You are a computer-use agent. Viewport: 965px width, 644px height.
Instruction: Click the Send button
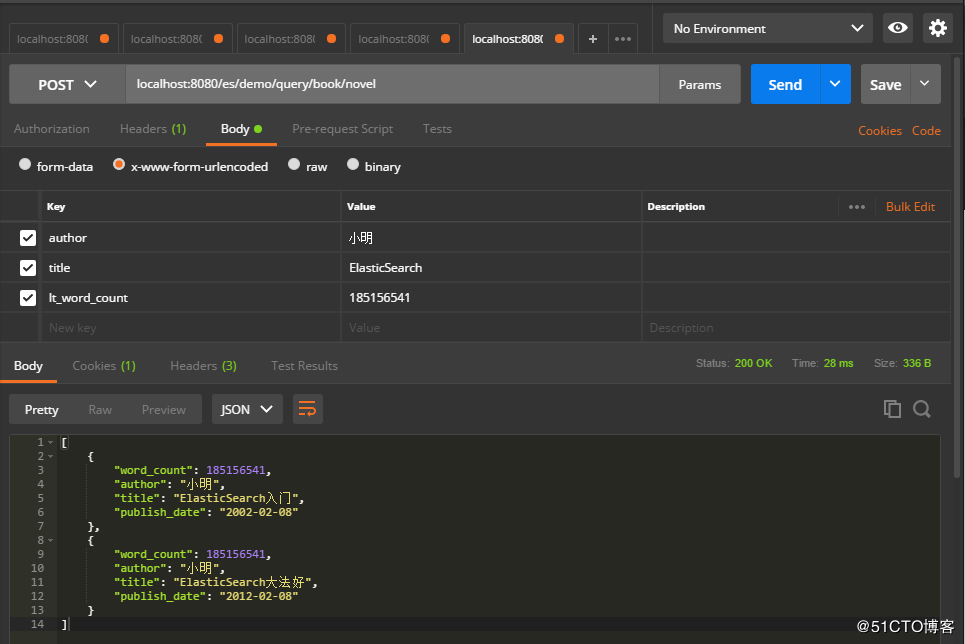point(785,85)
